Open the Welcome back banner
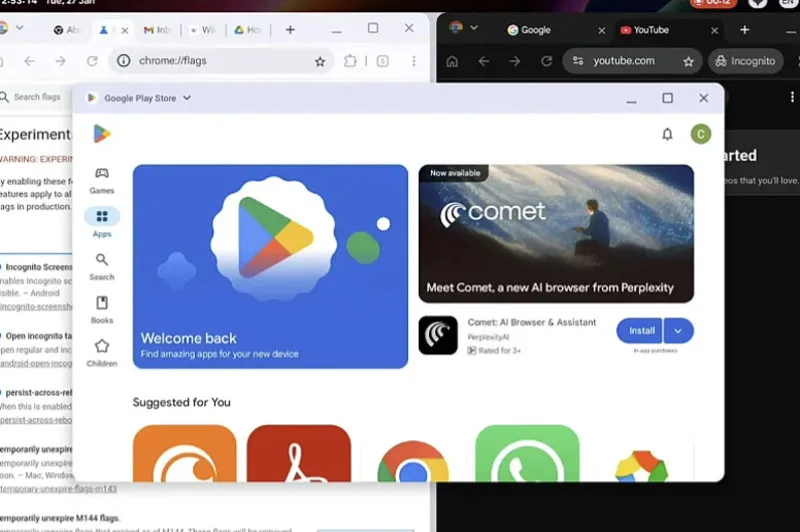 (270, 266)
